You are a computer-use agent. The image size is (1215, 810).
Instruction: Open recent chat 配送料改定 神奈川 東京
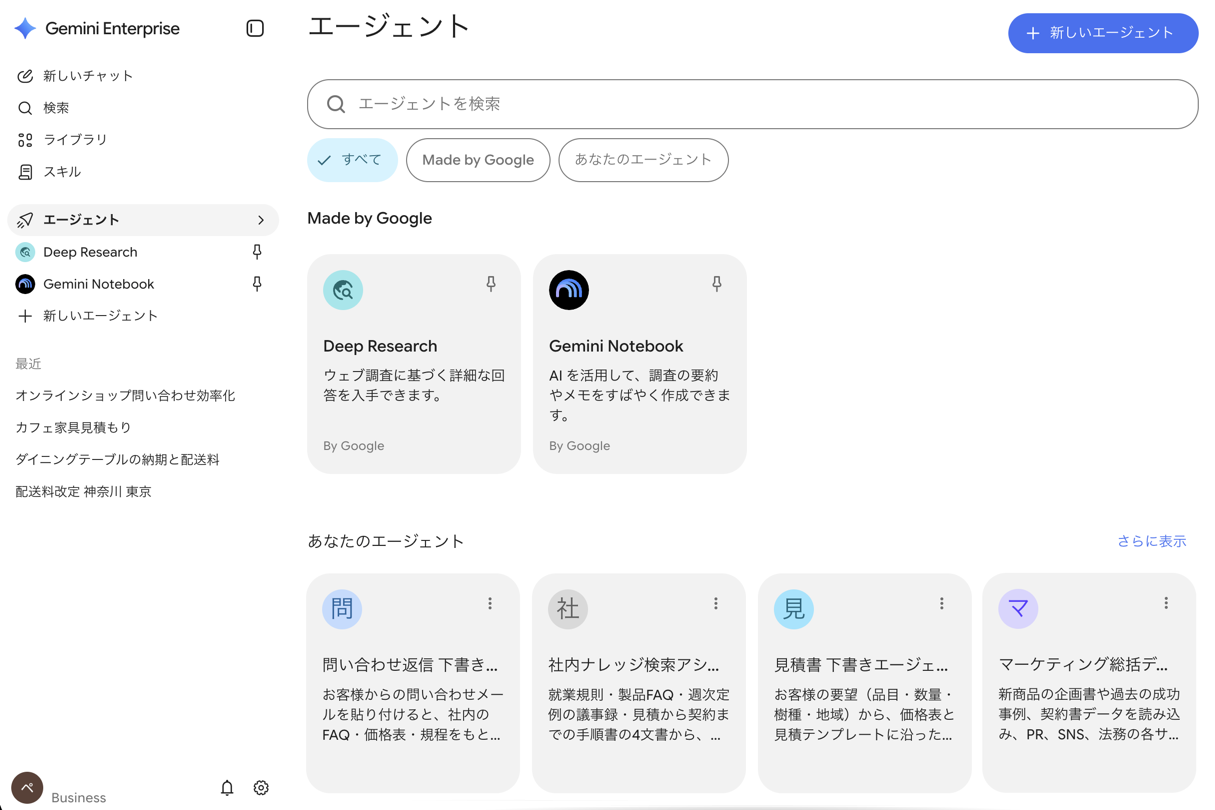pos(83,492)
